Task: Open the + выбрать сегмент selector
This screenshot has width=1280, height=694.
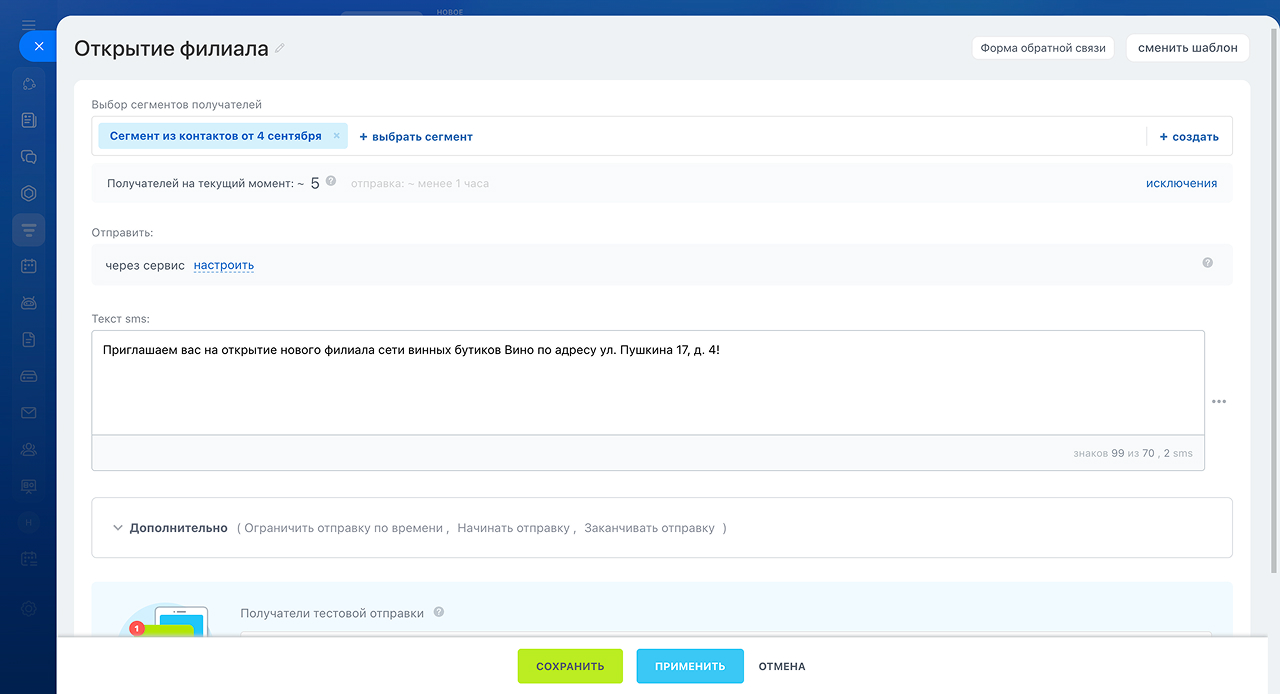Action: [x=416, y=136]
